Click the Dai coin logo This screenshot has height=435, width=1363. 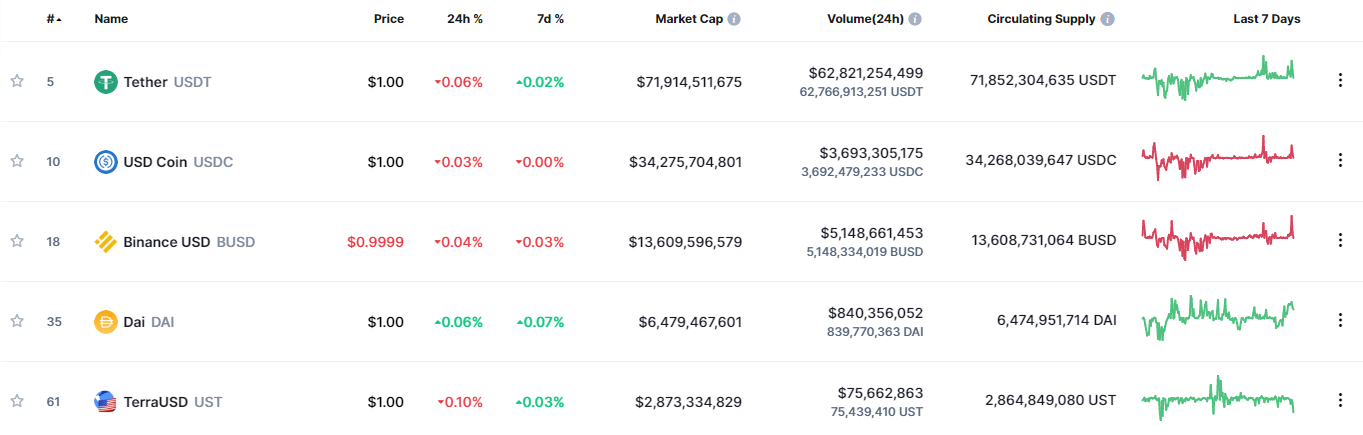coord(106,322)
